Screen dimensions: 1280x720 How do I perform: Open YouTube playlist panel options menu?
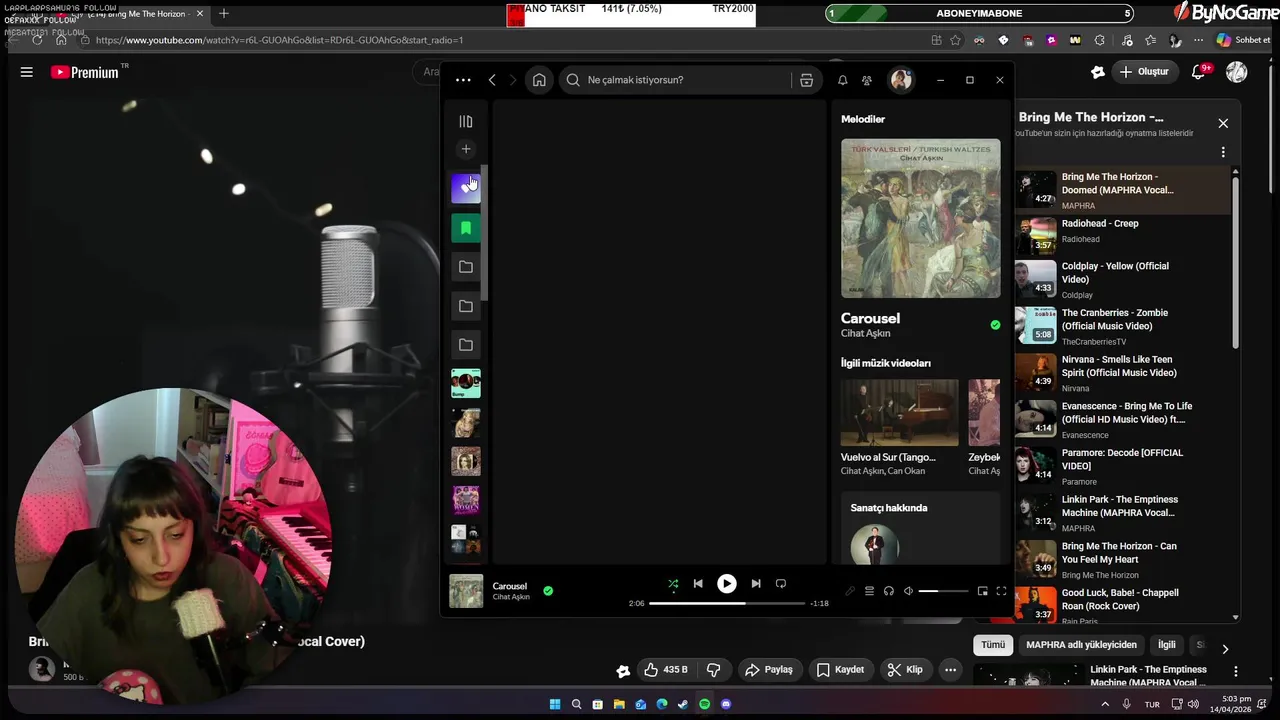click(1223, 152)
